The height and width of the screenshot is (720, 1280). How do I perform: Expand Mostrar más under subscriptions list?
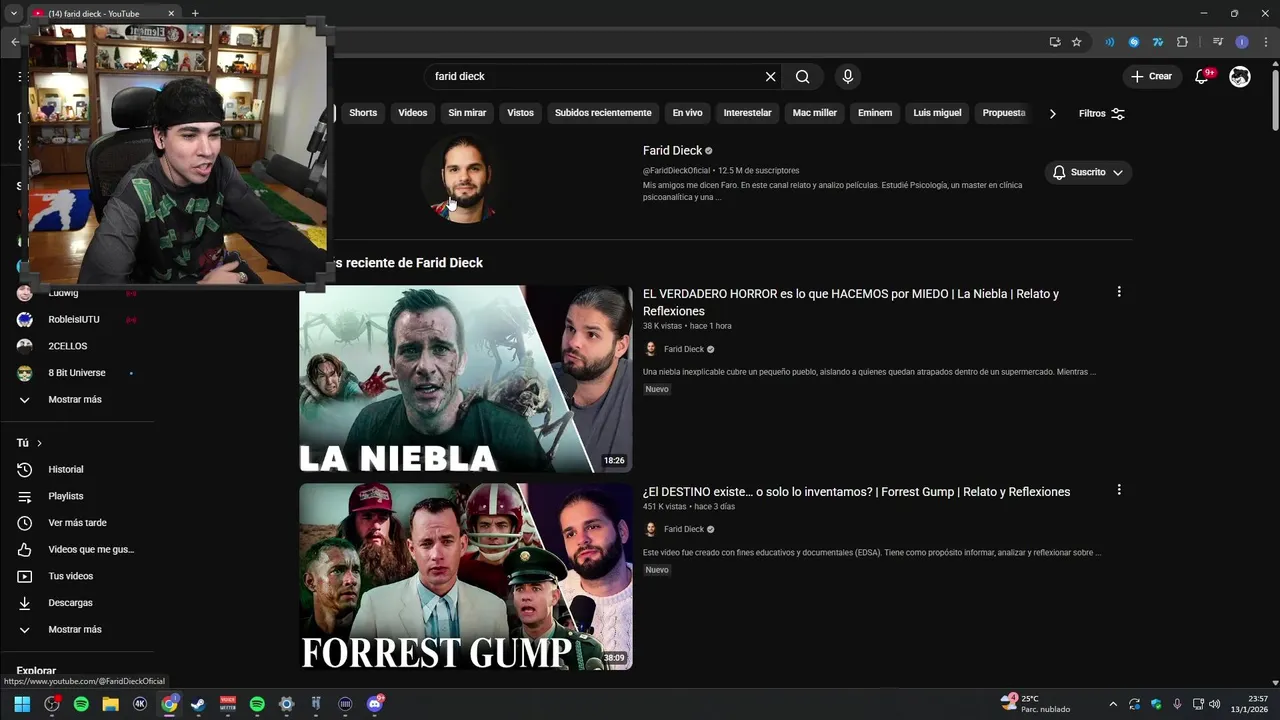pyautogui.click(x=77, y=399)
